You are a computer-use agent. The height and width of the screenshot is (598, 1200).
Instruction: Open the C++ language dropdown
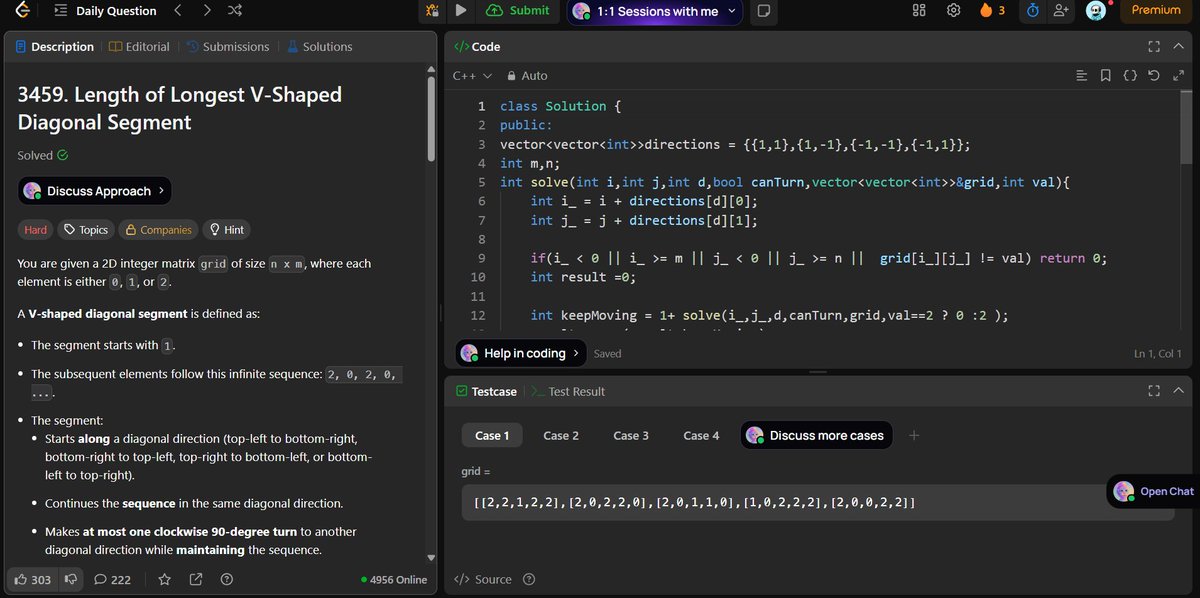pos(470,75)
